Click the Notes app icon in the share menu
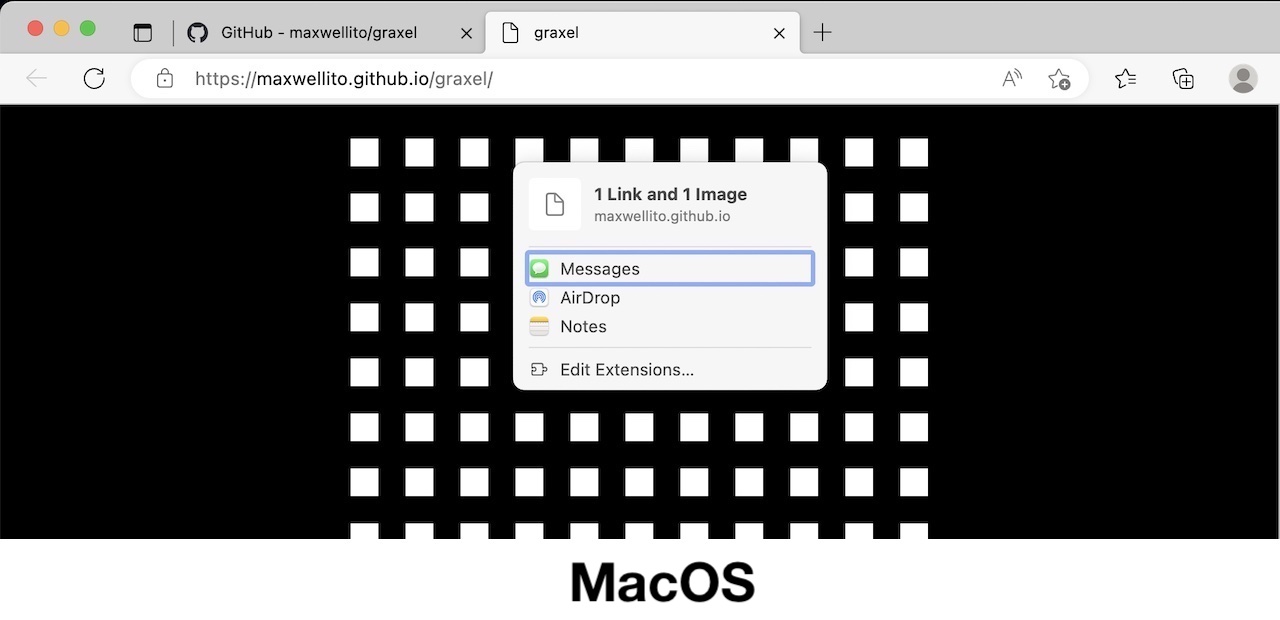 pos(539,326)
